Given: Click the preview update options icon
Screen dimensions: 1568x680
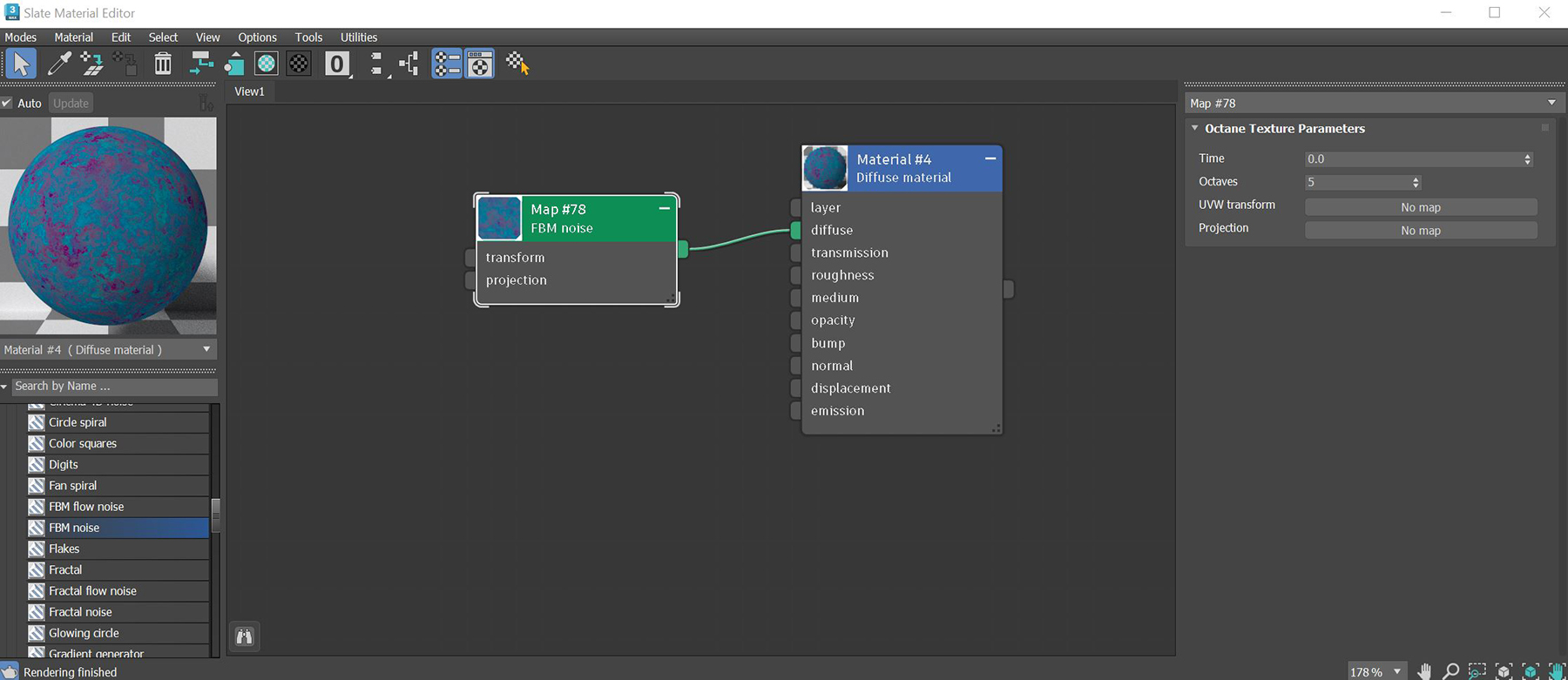Looking at the screenshot, I should pos(206,104).
